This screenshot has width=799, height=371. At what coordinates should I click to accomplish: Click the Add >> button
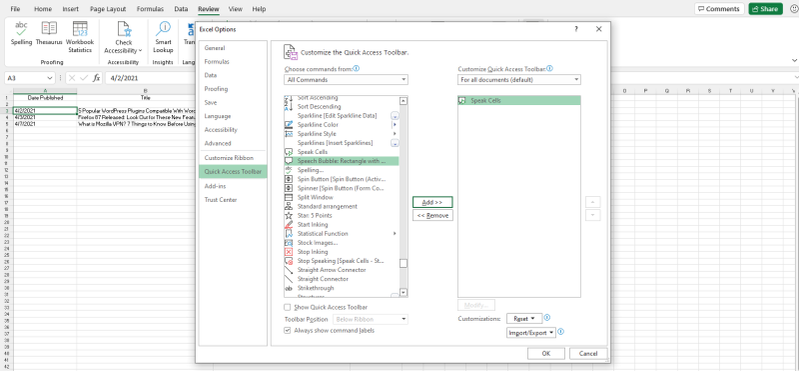[x=432, y=202]
